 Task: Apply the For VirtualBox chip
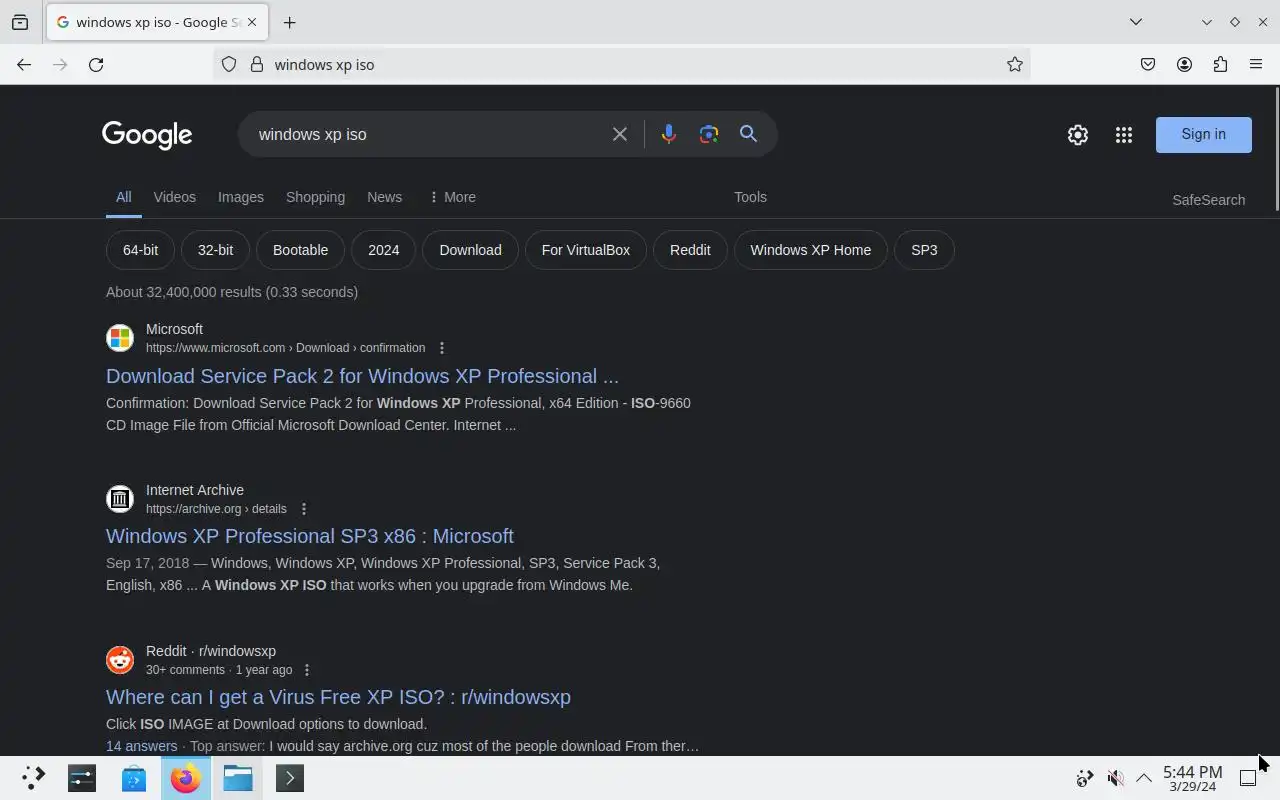click(x=586, y=250)
